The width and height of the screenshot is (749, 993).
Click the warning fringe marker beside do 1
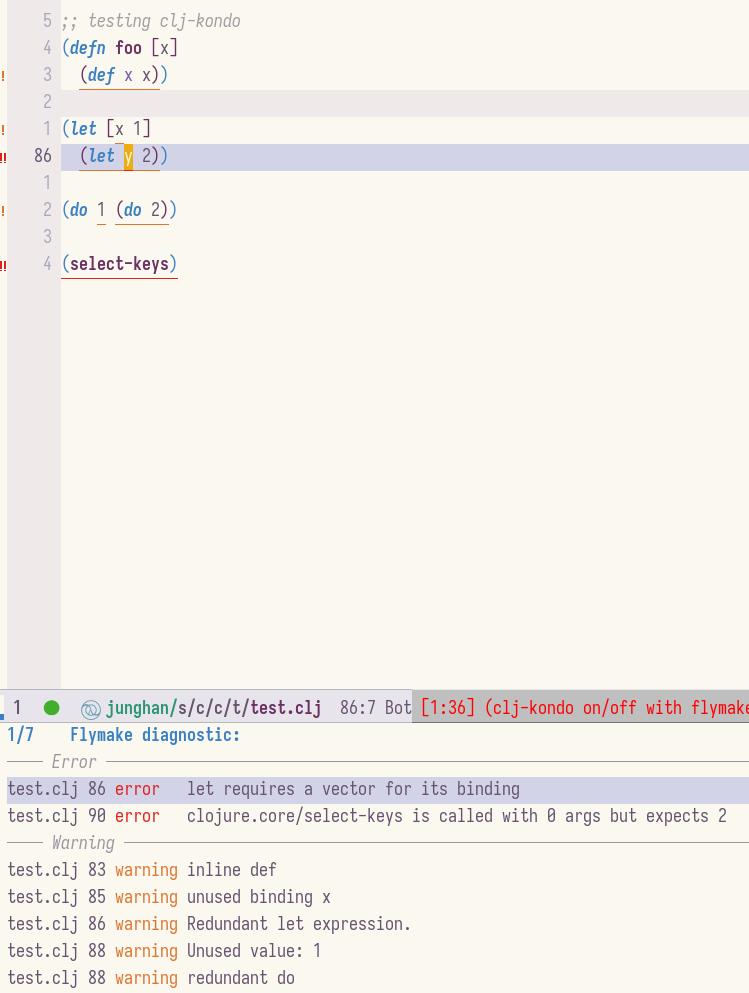[3, 210]
